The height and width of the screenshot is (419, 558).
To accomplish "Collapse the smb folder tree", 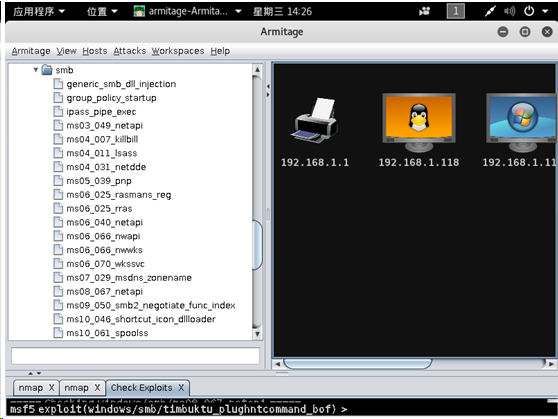I will tap(36, 70).
